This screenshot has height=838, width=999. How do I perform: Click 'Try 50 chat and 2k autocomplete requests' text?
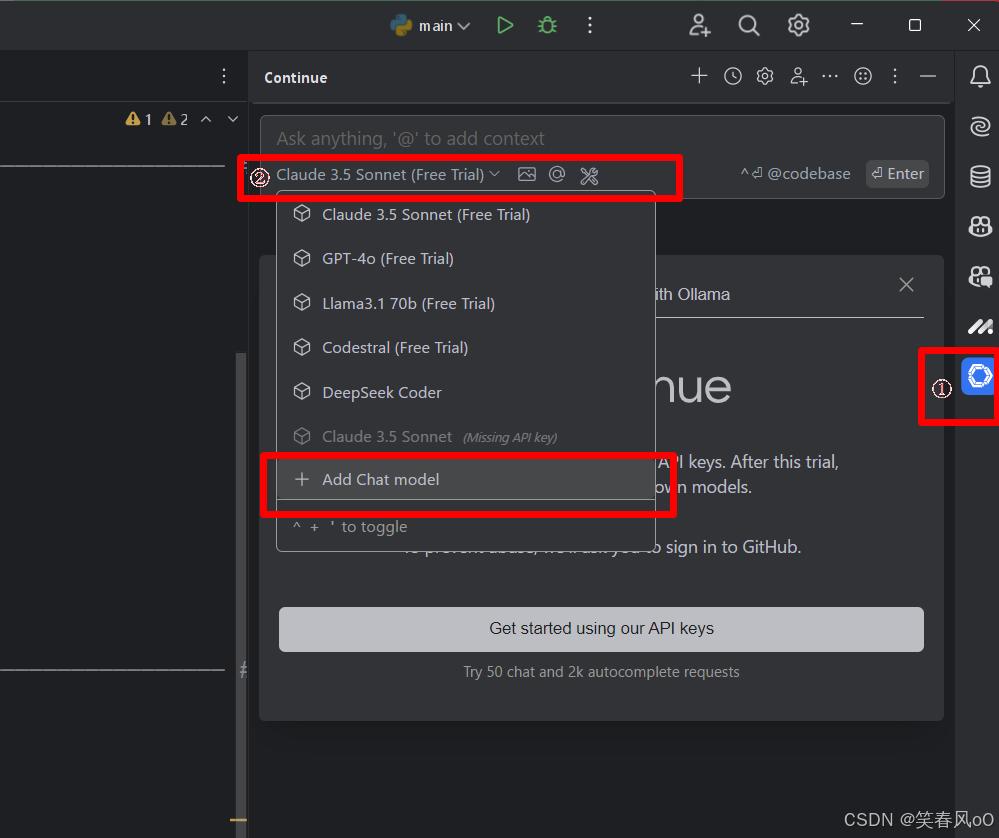pyautogui.click(x=601, y=672)
